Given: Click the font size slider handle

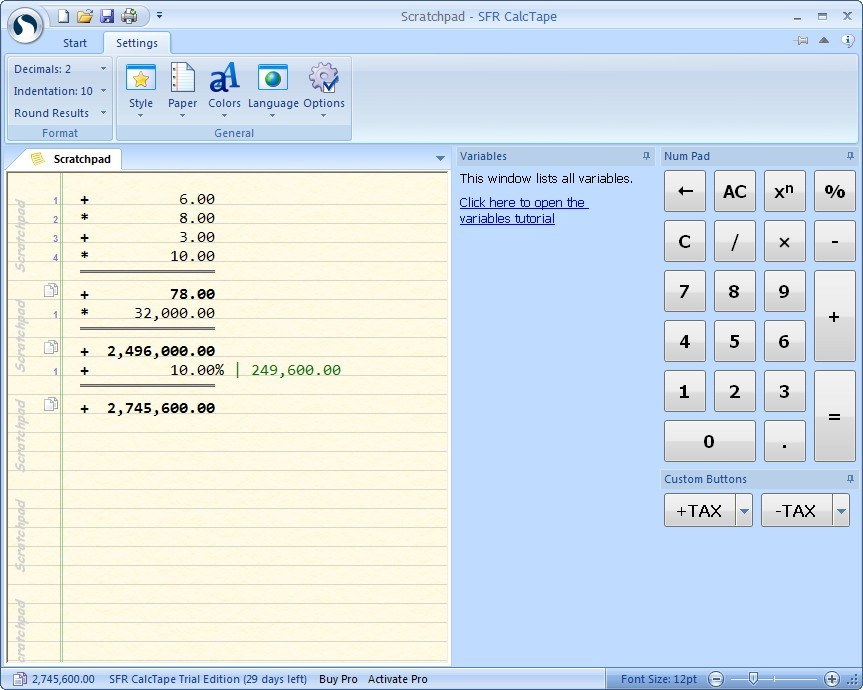Looking at the screenshot, I should (x=753, y=679).
